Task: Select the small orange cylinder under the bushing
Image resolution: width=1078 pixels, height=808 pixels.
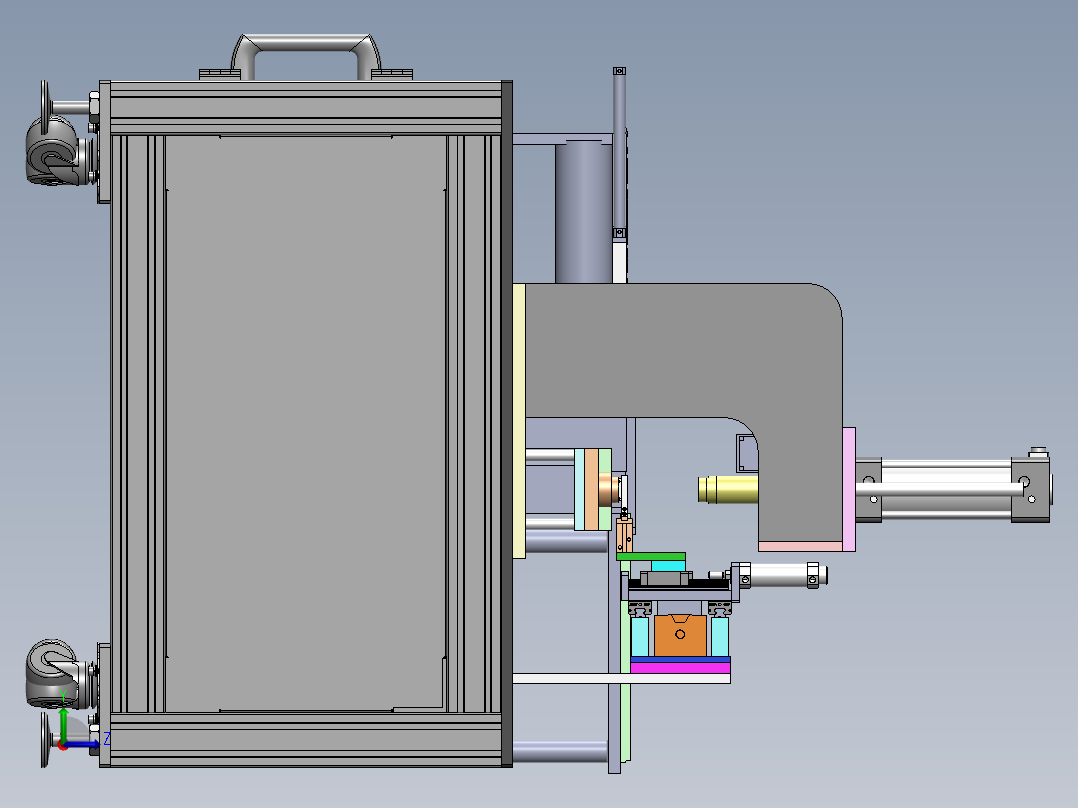Action: tap(624, 535)
